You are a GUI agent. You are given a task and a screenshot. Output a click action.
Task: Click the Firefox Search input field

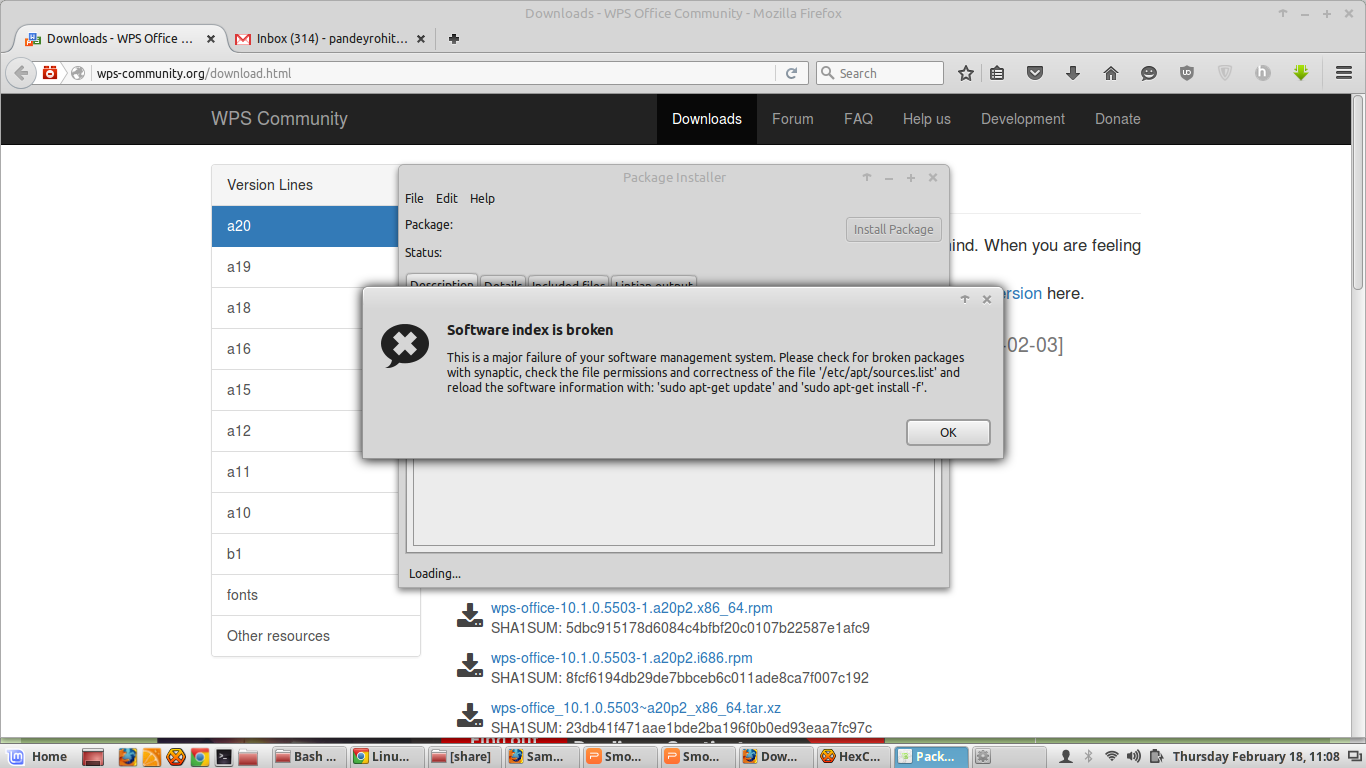coord(880,73)
